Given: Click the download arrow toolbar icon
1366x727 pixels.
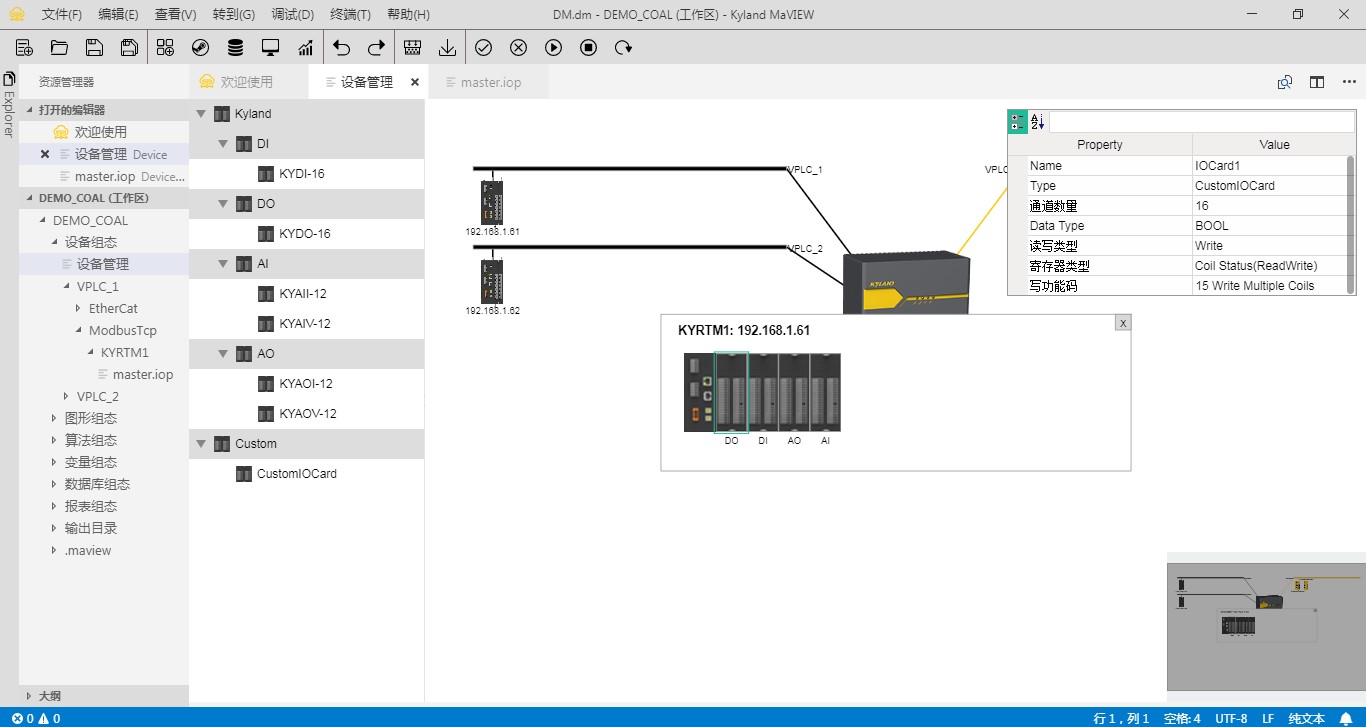Looking at the screenshot, I should coord(447,47).
